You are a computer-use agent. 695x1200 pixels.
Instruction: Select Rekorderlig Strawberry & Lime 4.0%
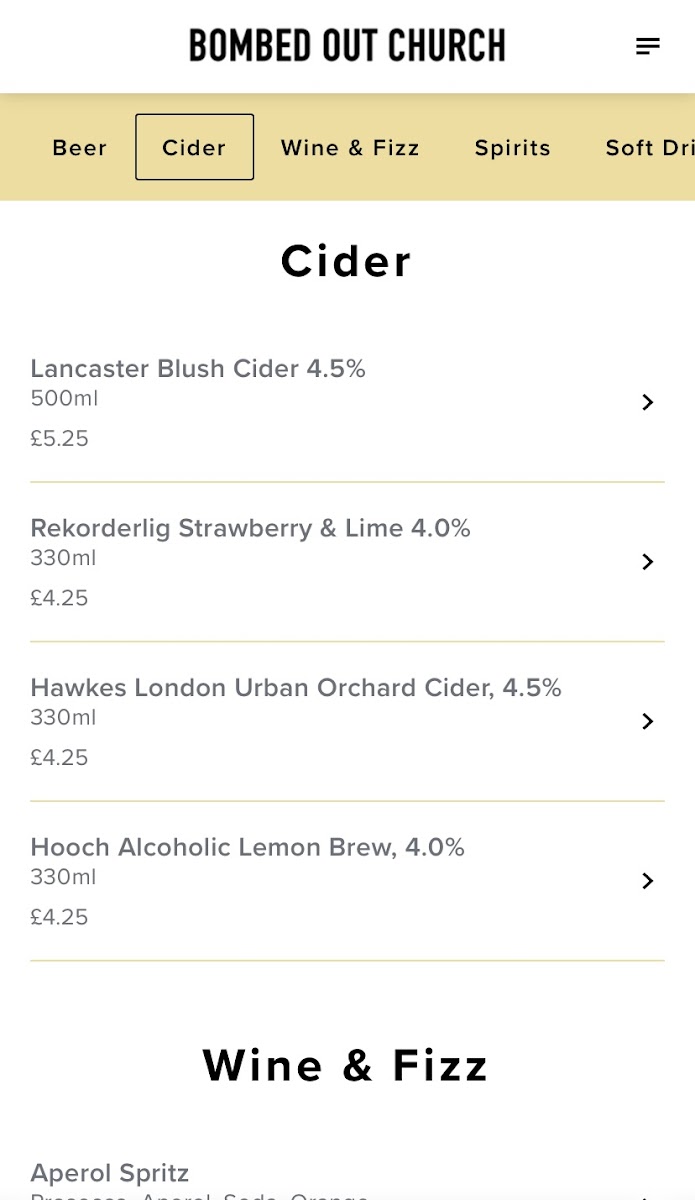[x=250, y=528]
